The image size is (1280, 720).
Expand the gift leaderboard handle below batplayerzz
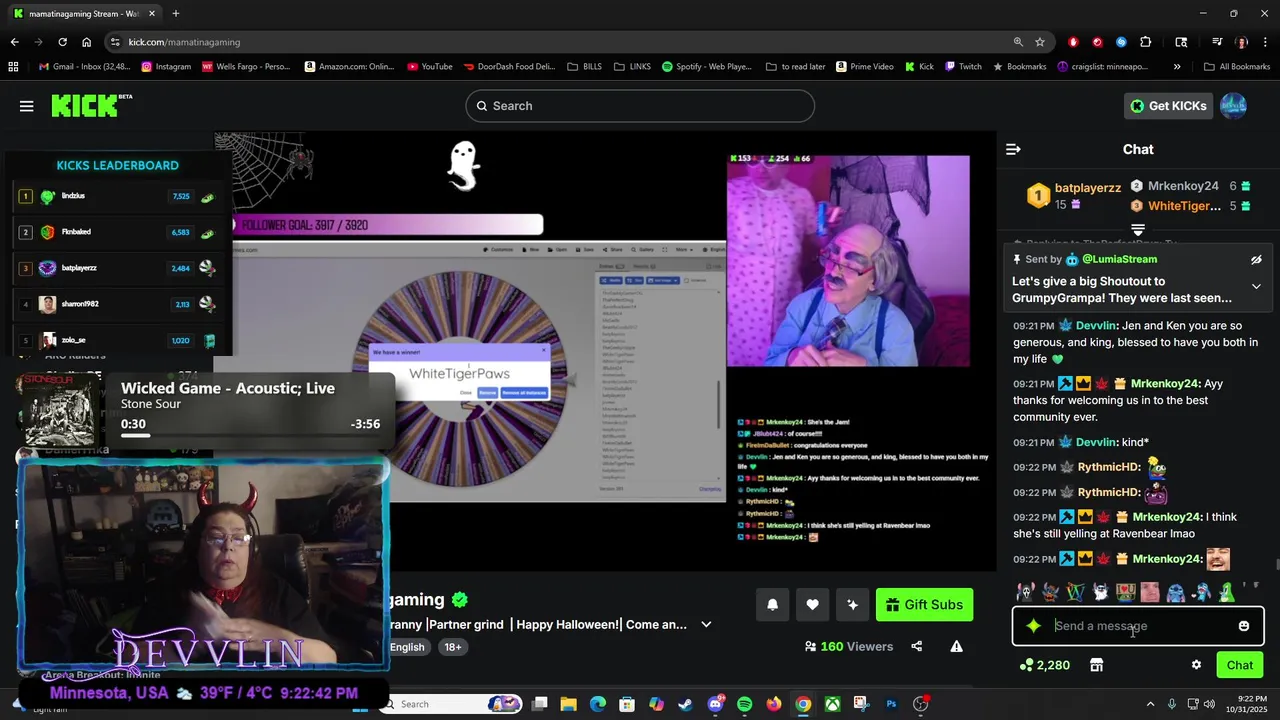(1138, 230)
